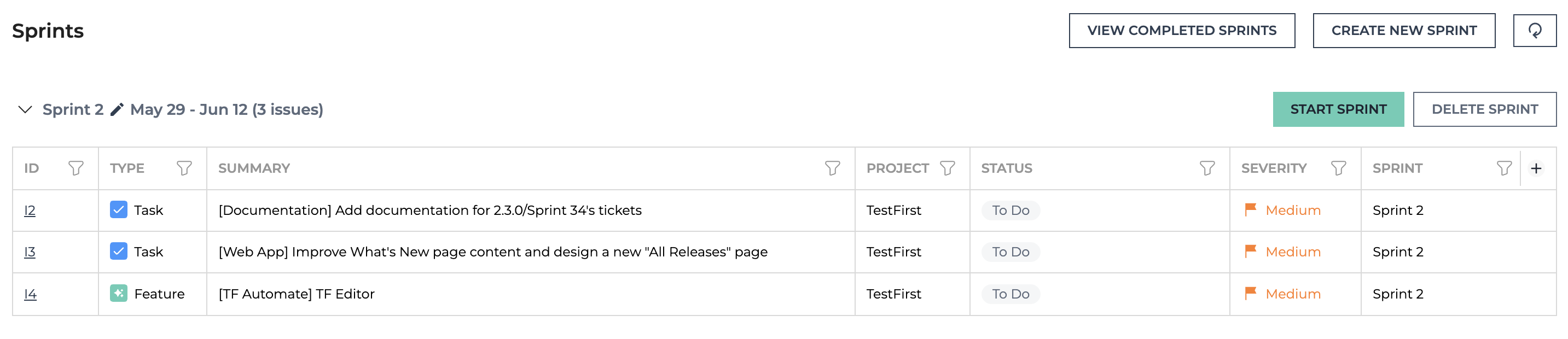Open issue I2 link

pos(30,211)
